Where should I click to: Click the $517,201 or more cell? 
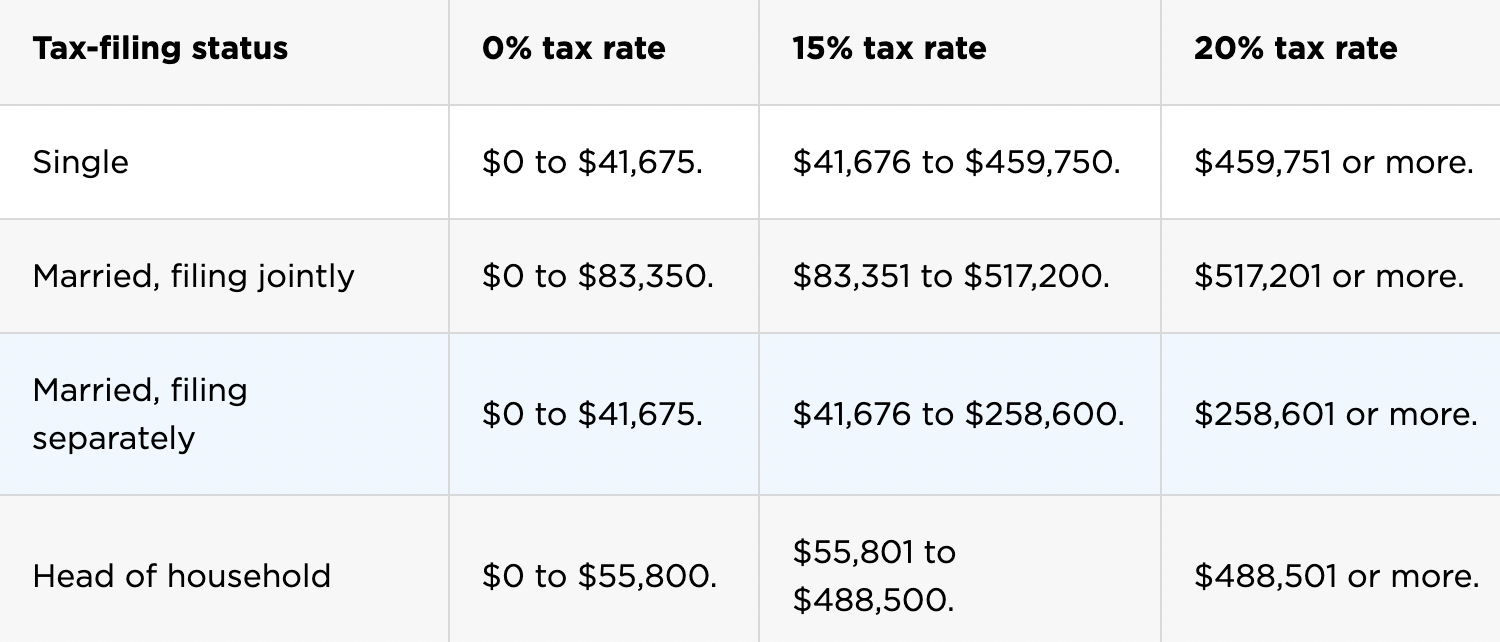tap(1329, 276)
